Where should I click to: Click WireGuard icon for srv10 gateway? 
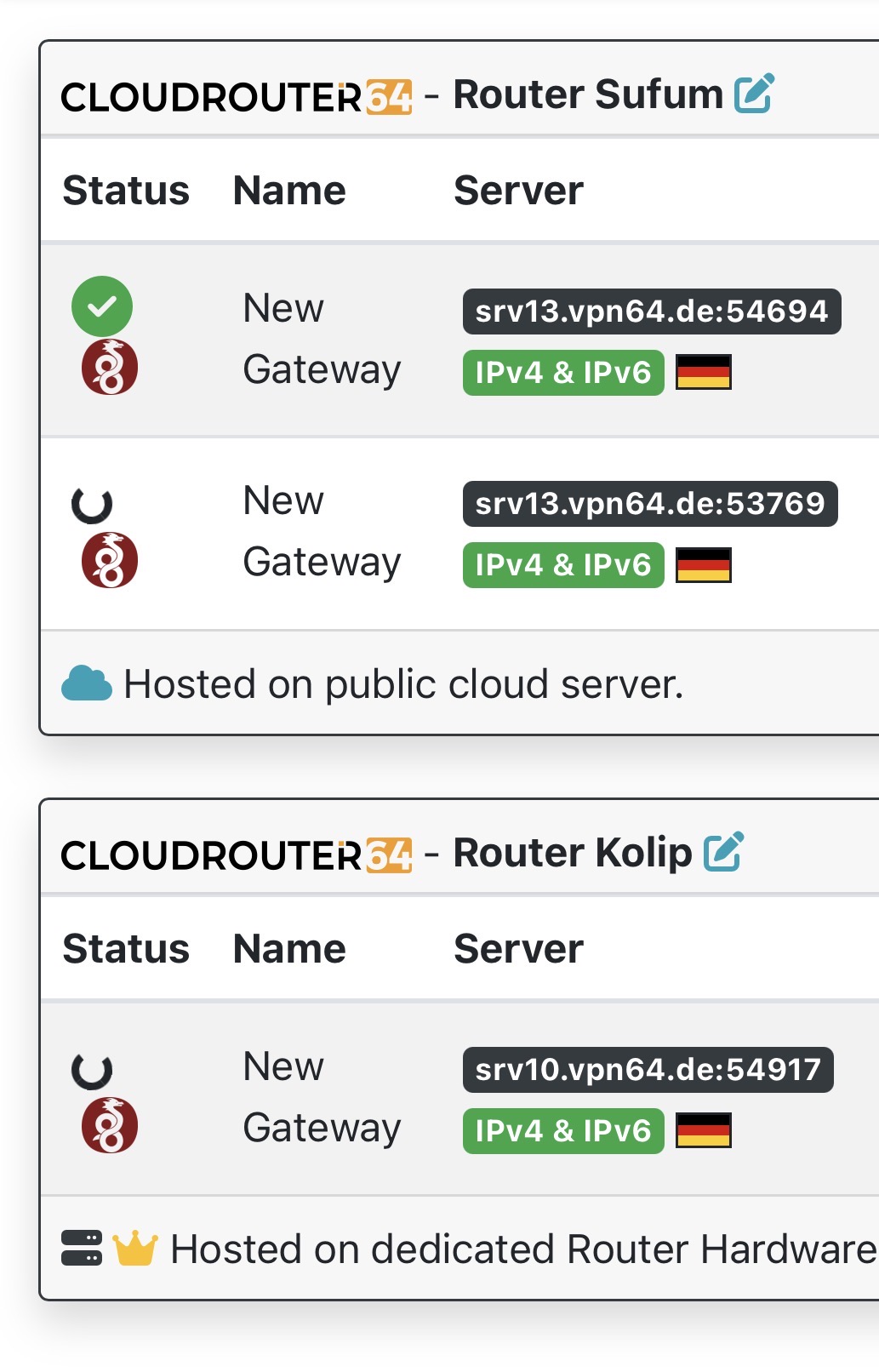point(110,1125)
